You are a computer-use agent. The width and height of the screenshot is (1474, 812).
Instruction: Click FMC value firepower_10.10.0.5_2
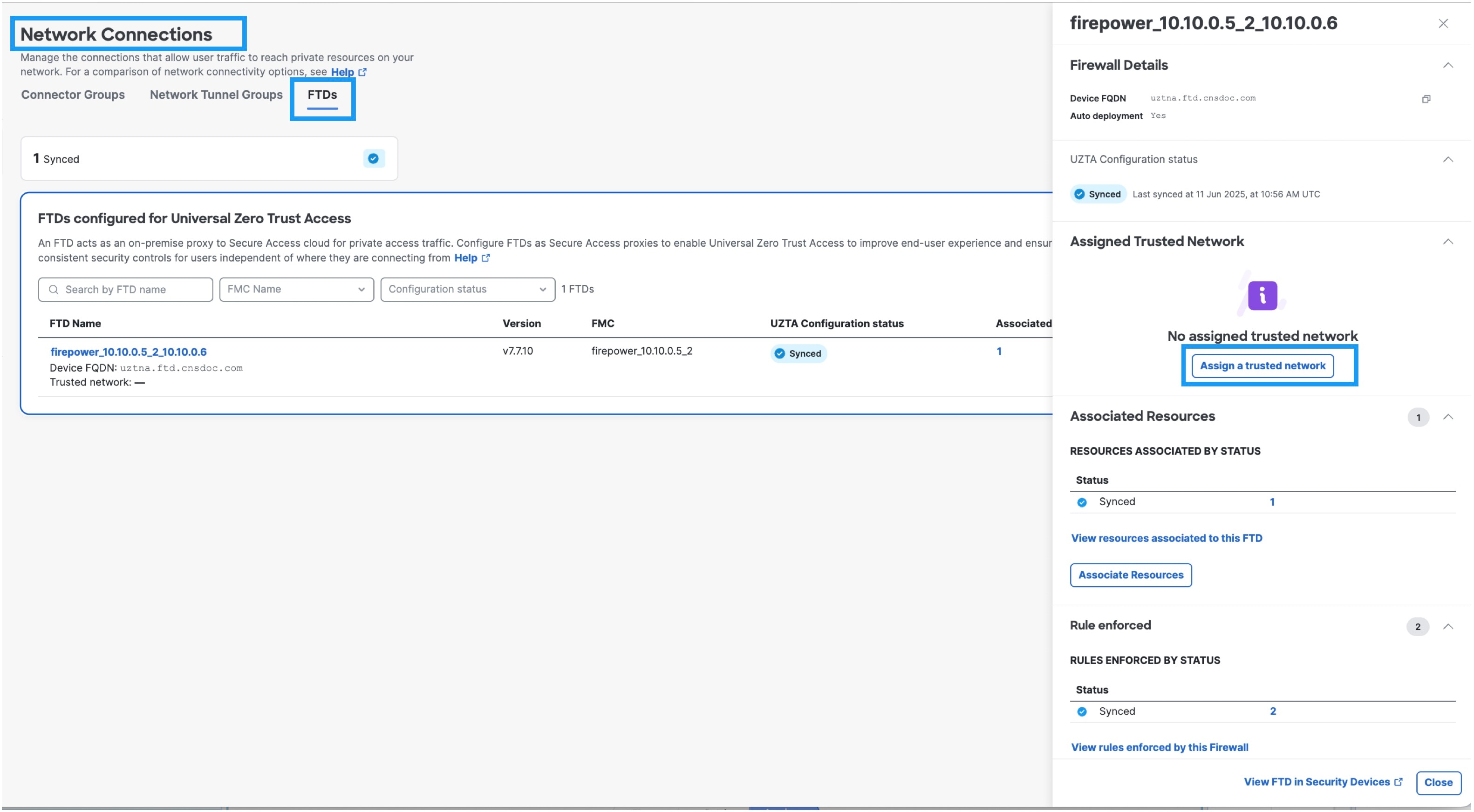[641, 351]
